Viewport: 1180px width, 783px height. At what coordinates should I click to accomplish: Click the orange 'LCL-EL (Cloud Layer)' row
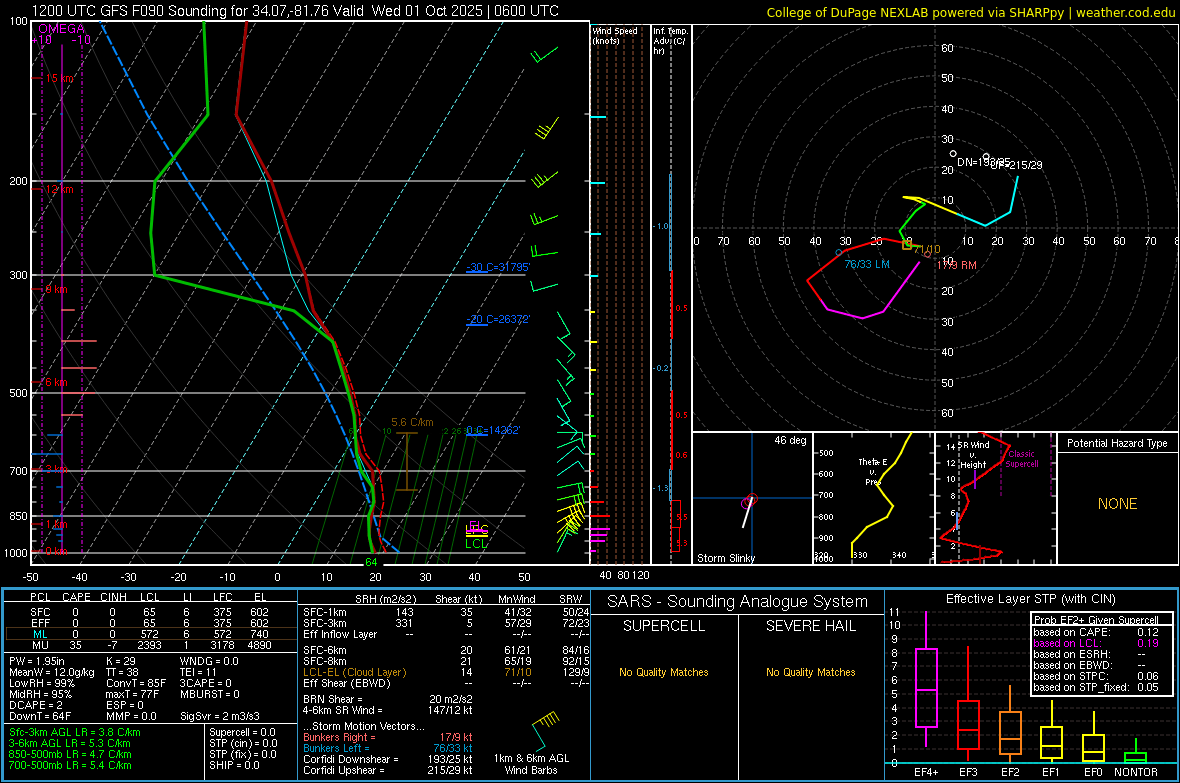click(x=446, y=672)
